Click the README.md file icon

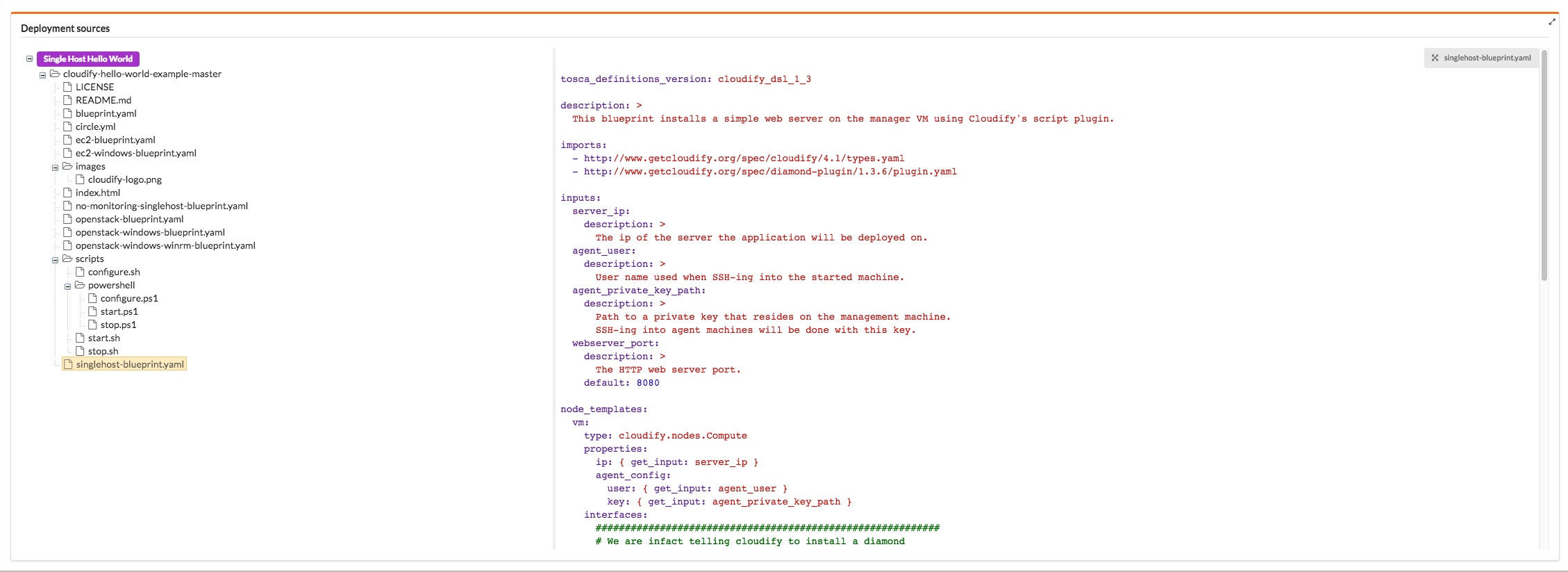[67, 100]
